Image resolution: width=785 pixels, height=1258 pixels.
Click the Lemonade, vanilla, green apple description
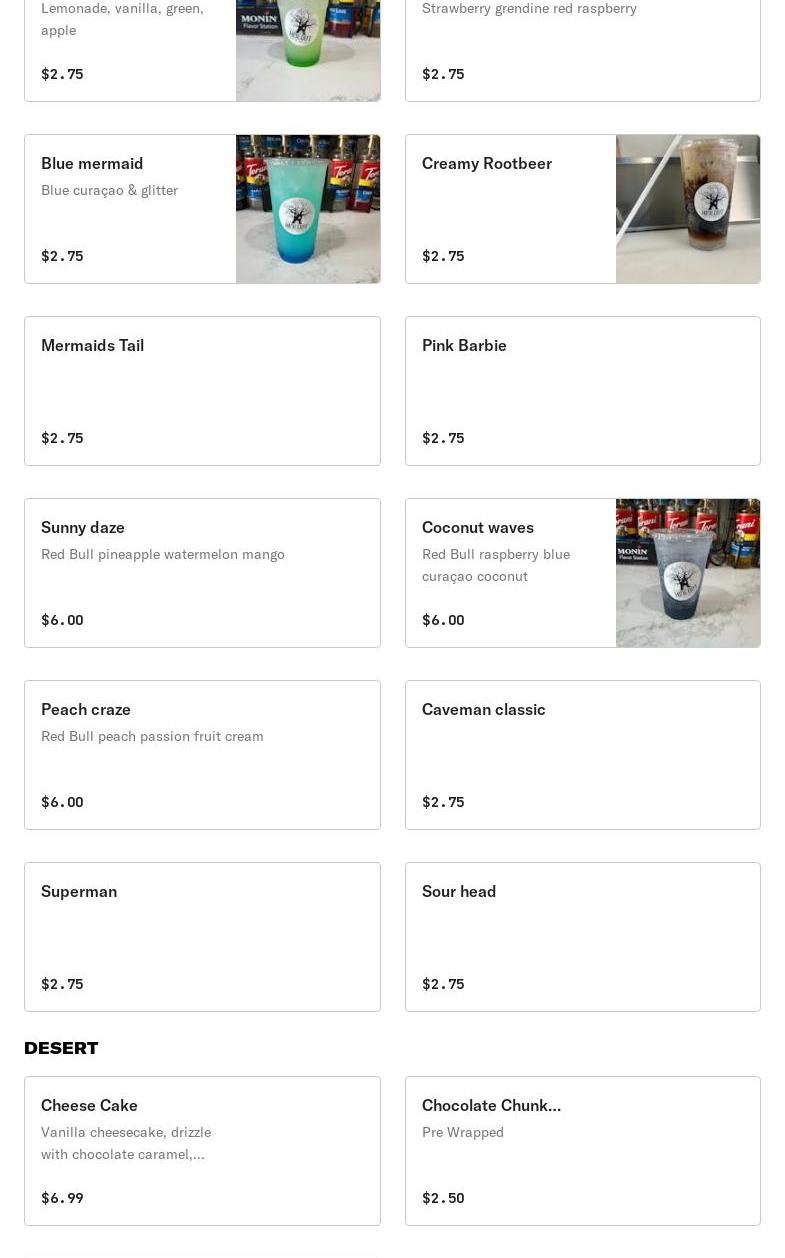point(122,19)
